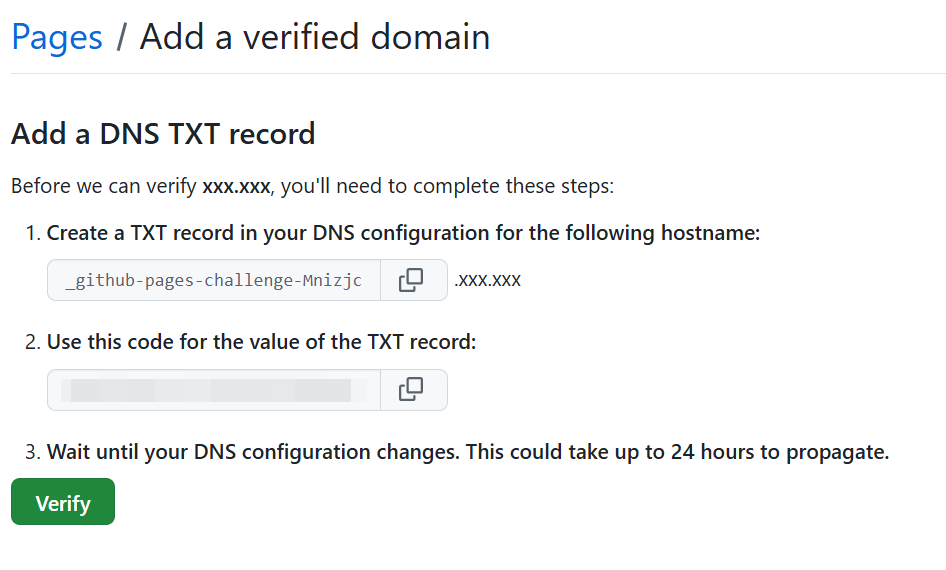Click the 'complete these steps:' phrase
This screenshot has width=946, height=570.
(513, 186)
